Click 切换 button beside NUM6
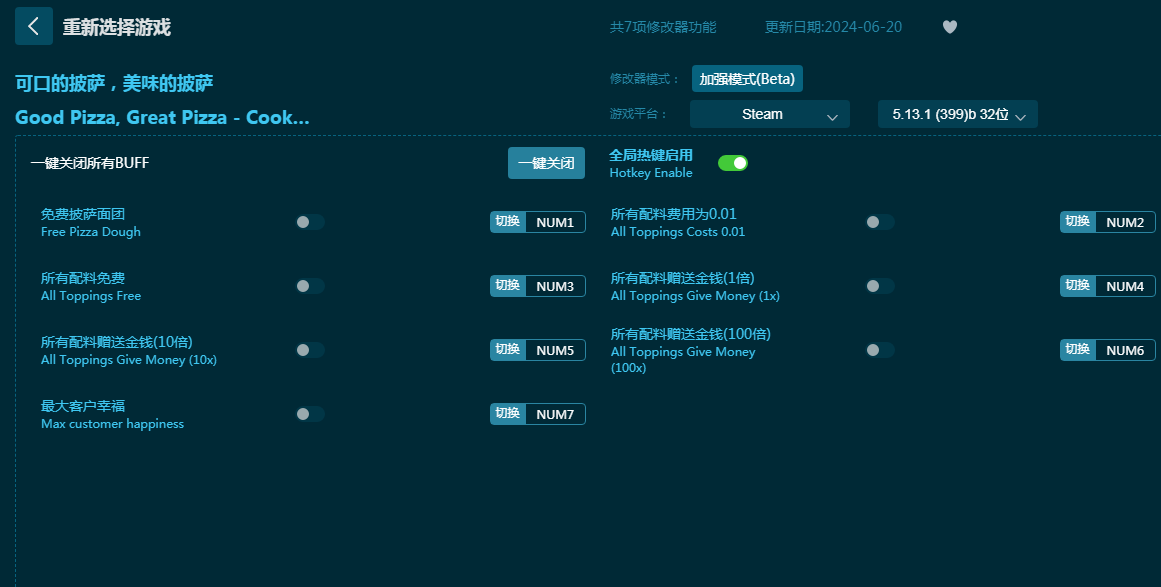Viewport: 1161px width, 587px height. [1078, 350]
